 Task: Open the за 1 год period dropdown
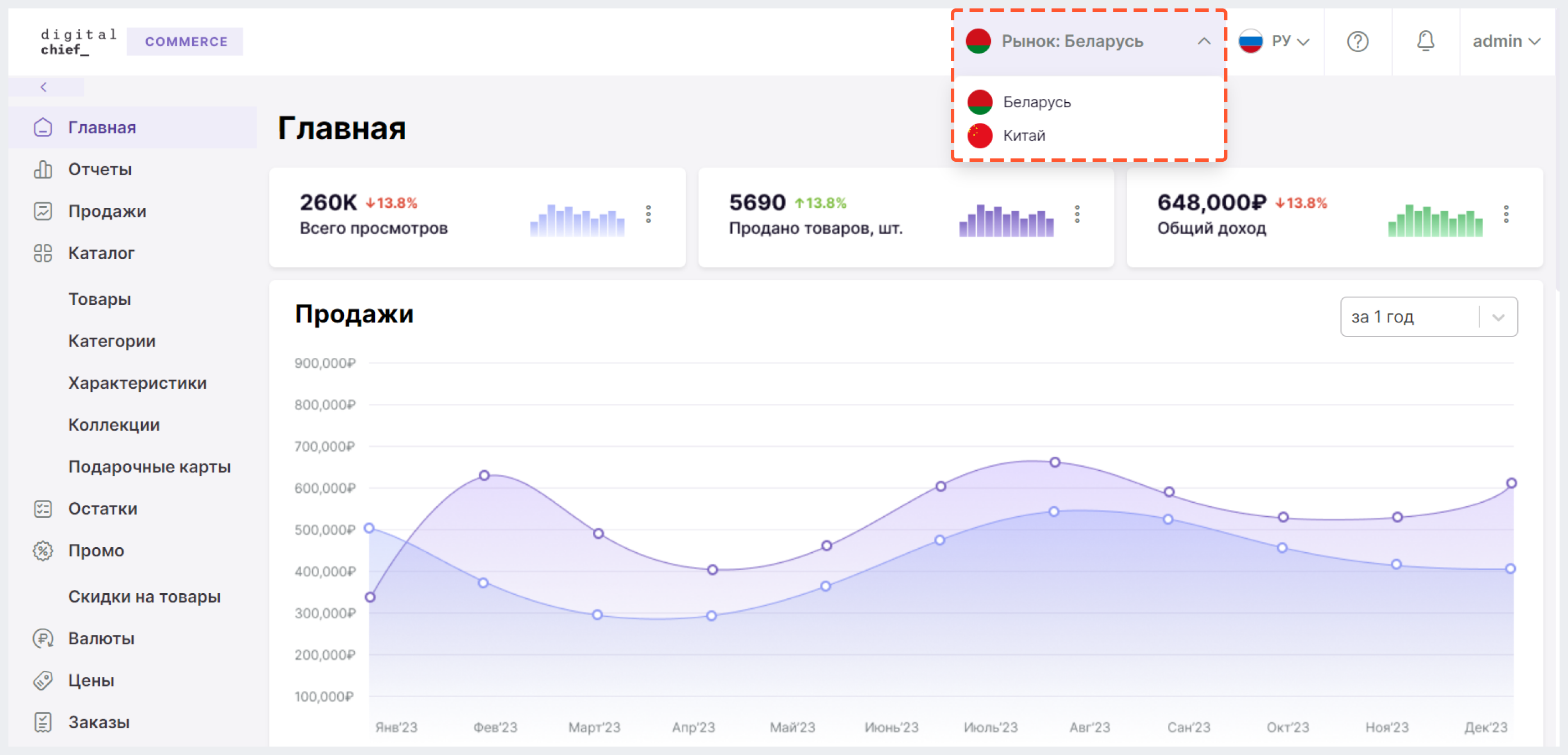pos(1429,316)
